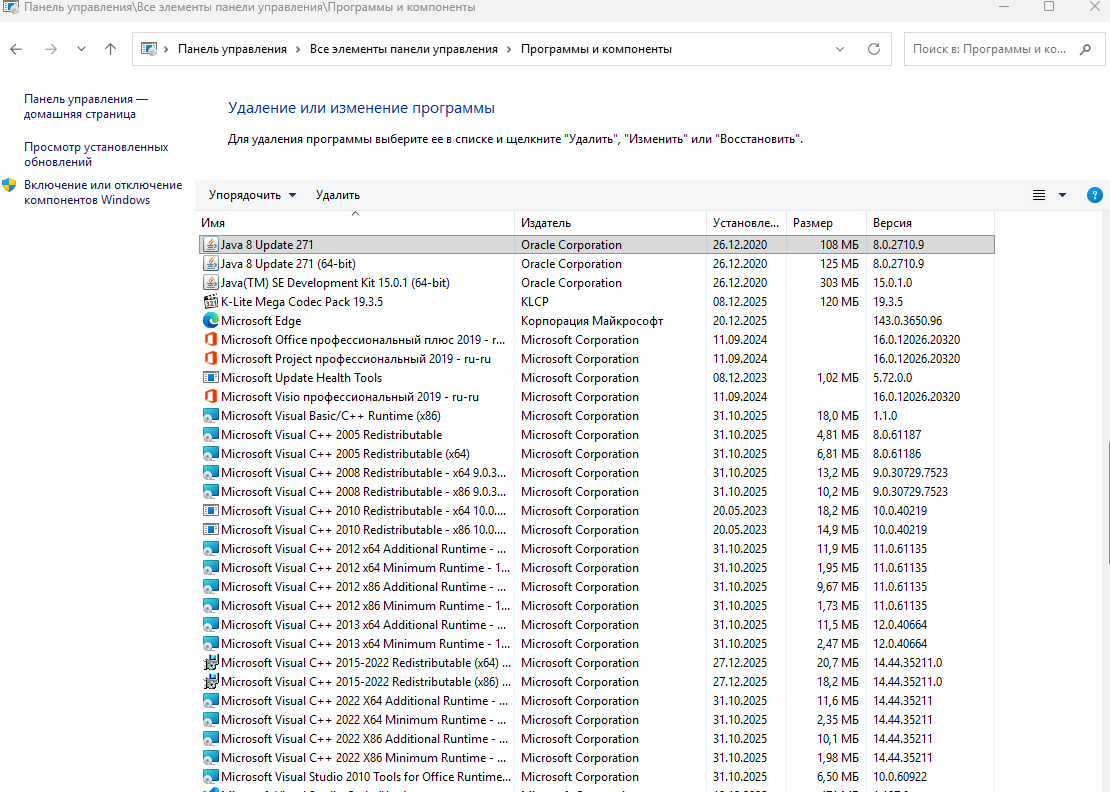Open the address bar dropdown chevron
This screenshot has width=1110, height=792.
[839, 48]
